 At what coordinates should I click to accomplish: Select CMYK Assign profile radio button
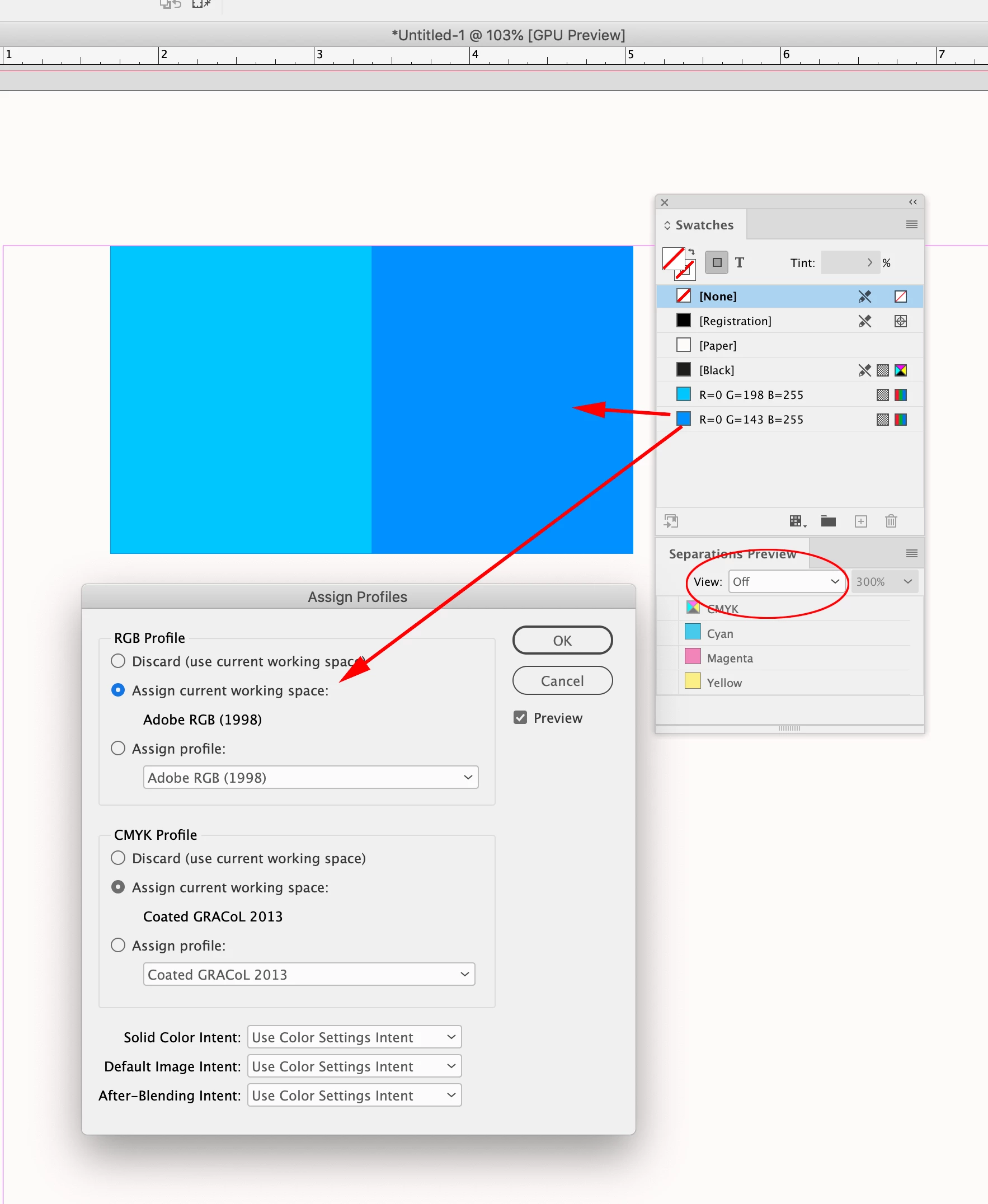tap(118, 944)
